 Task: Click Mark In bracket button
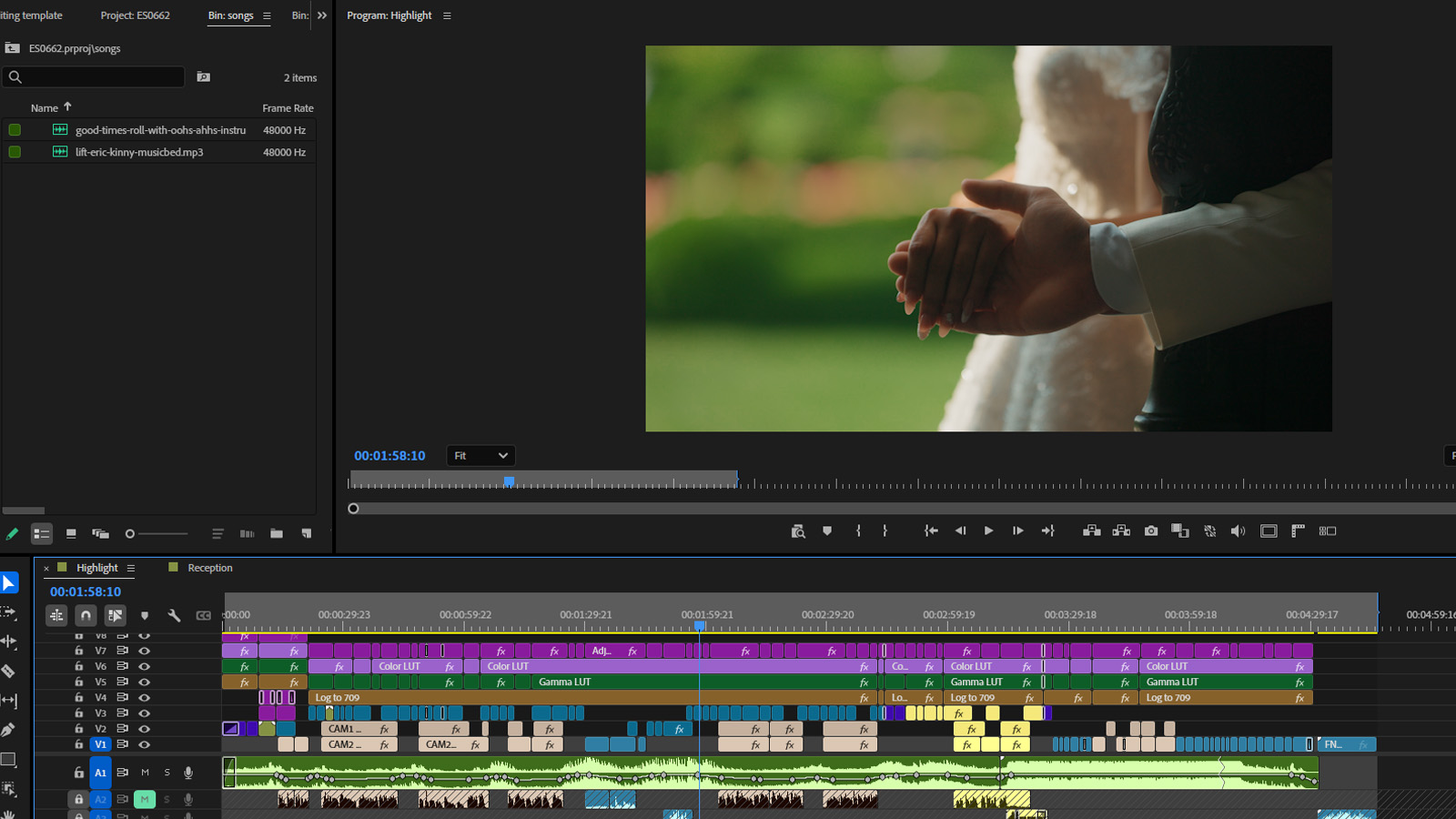point(858,531)
